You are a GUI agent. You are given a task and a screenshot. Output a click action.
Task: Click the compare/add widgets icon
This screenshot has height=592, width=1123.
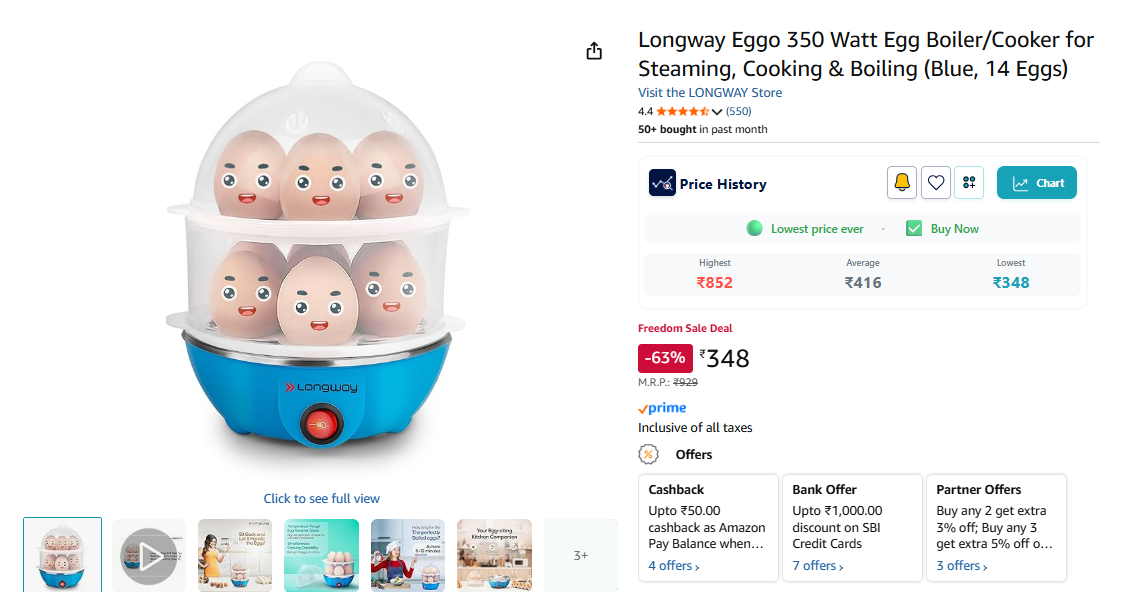[x=969, y=183]
